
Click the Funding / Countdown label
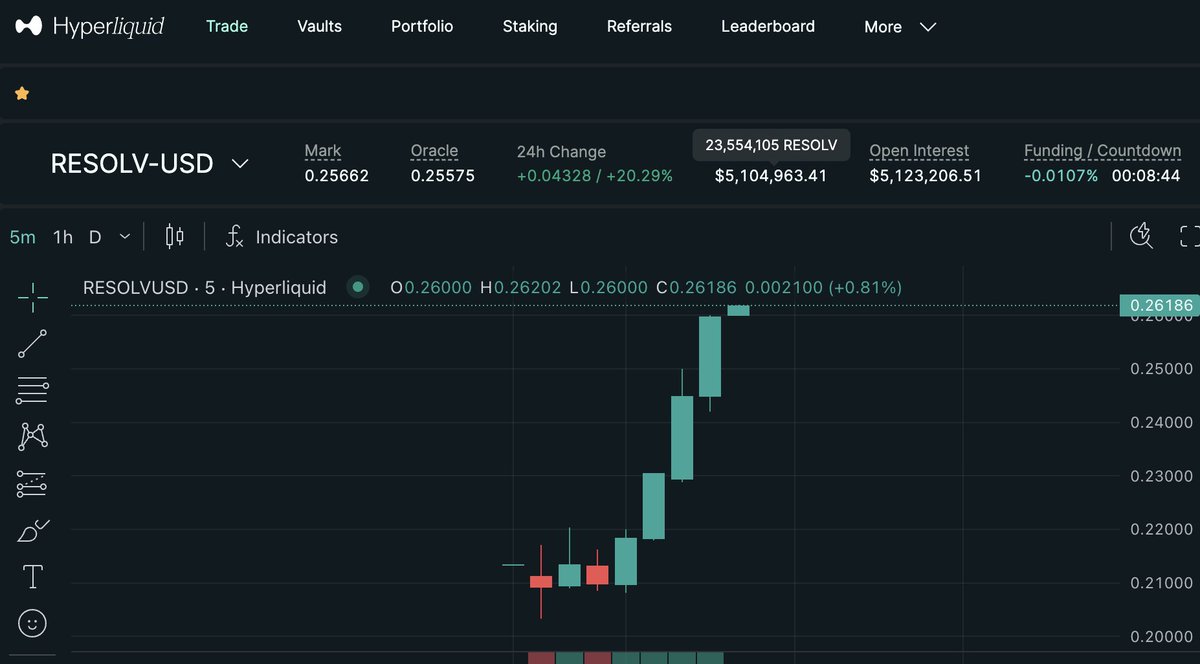pos(1102,151)
